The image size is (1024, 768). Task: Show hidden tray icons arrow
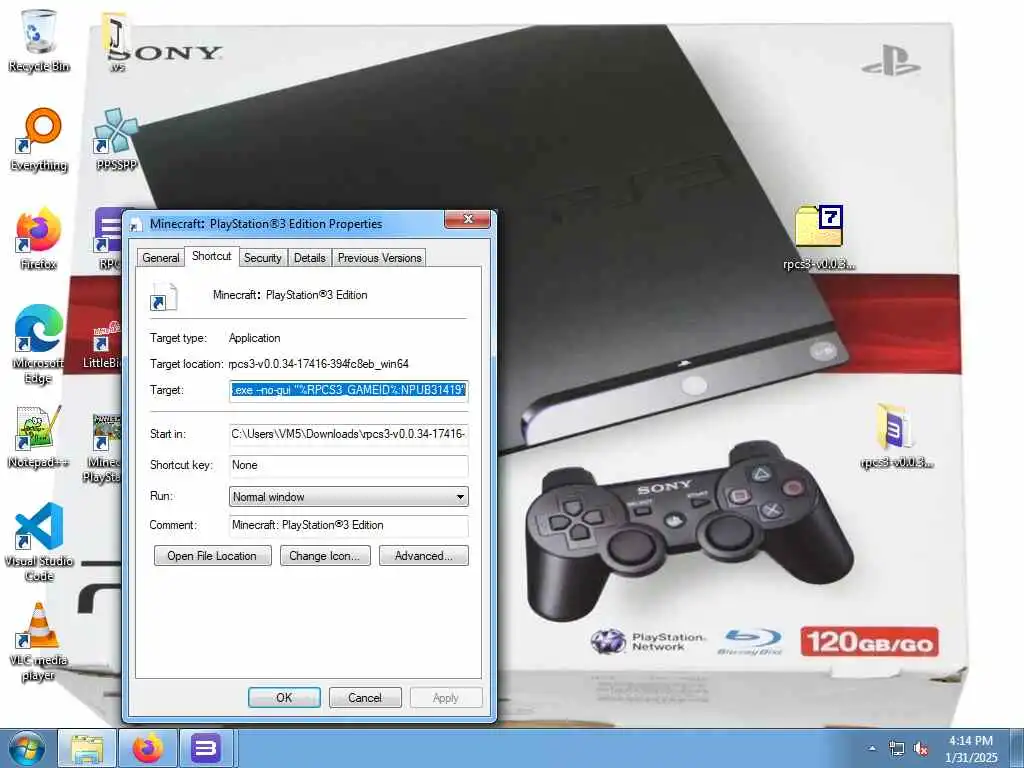(872, 748)
